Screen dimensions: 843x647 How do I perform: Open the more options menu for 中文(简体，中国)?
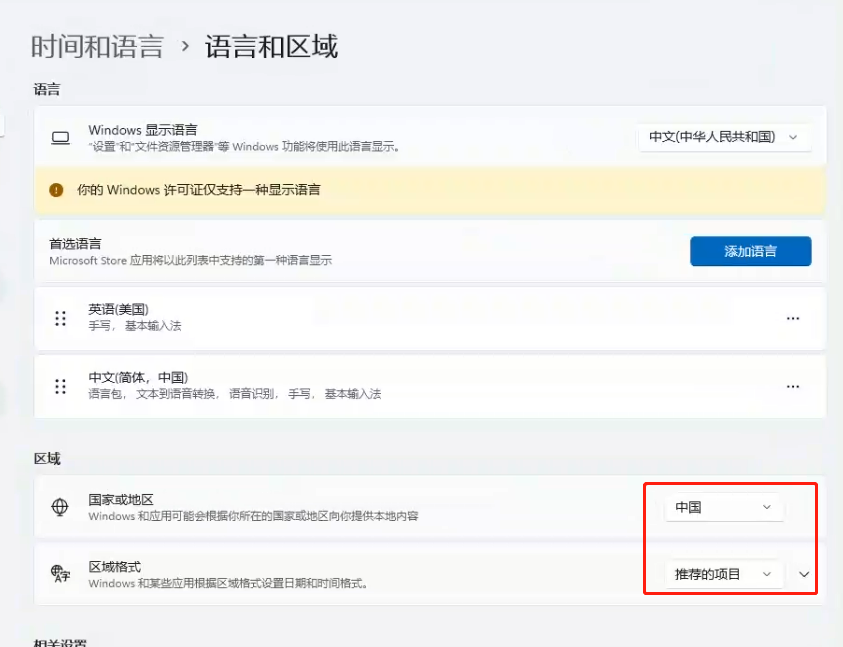(792, 386)
